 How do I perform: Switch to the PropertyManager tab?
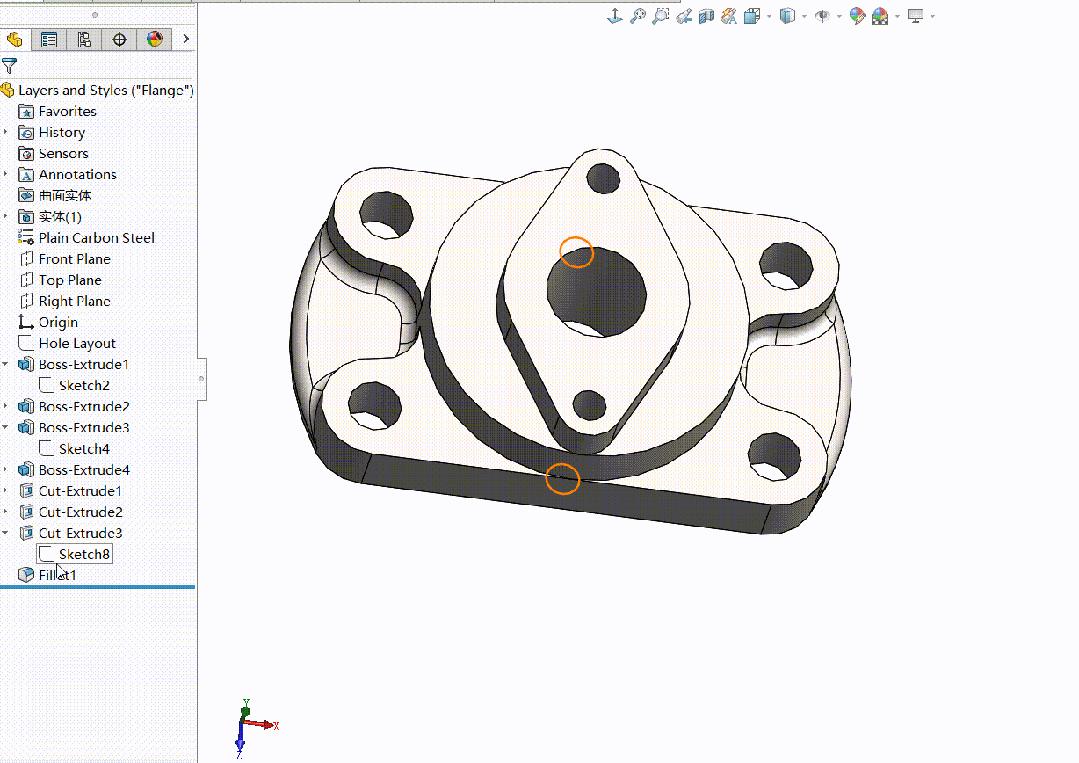pos(48,39)
